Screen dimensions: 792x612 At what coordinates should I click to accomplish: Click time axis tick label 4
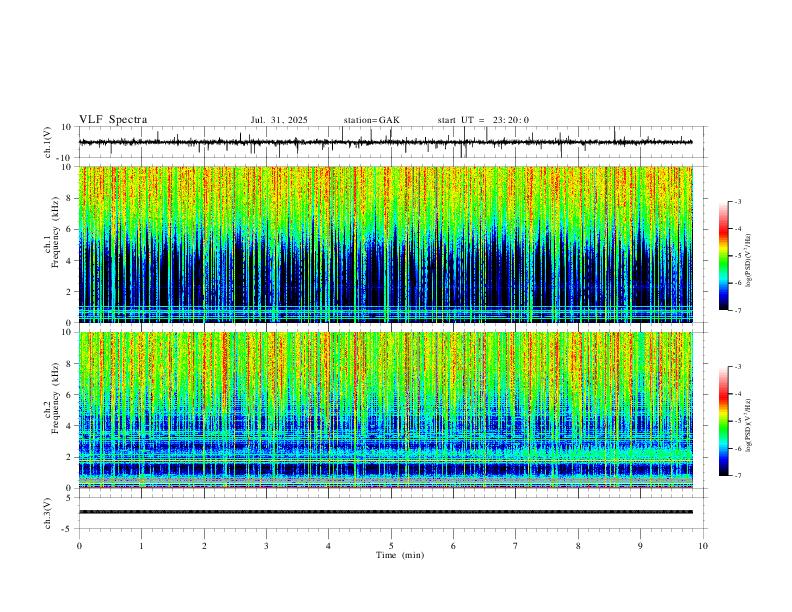pos(328,546)
